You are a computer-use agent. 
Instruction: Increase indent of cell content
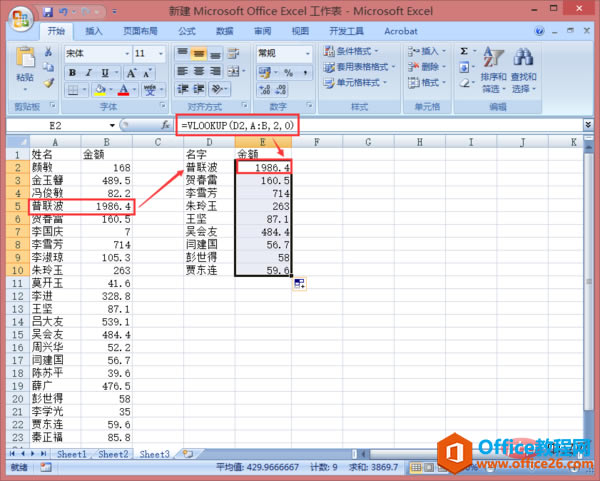199,90
